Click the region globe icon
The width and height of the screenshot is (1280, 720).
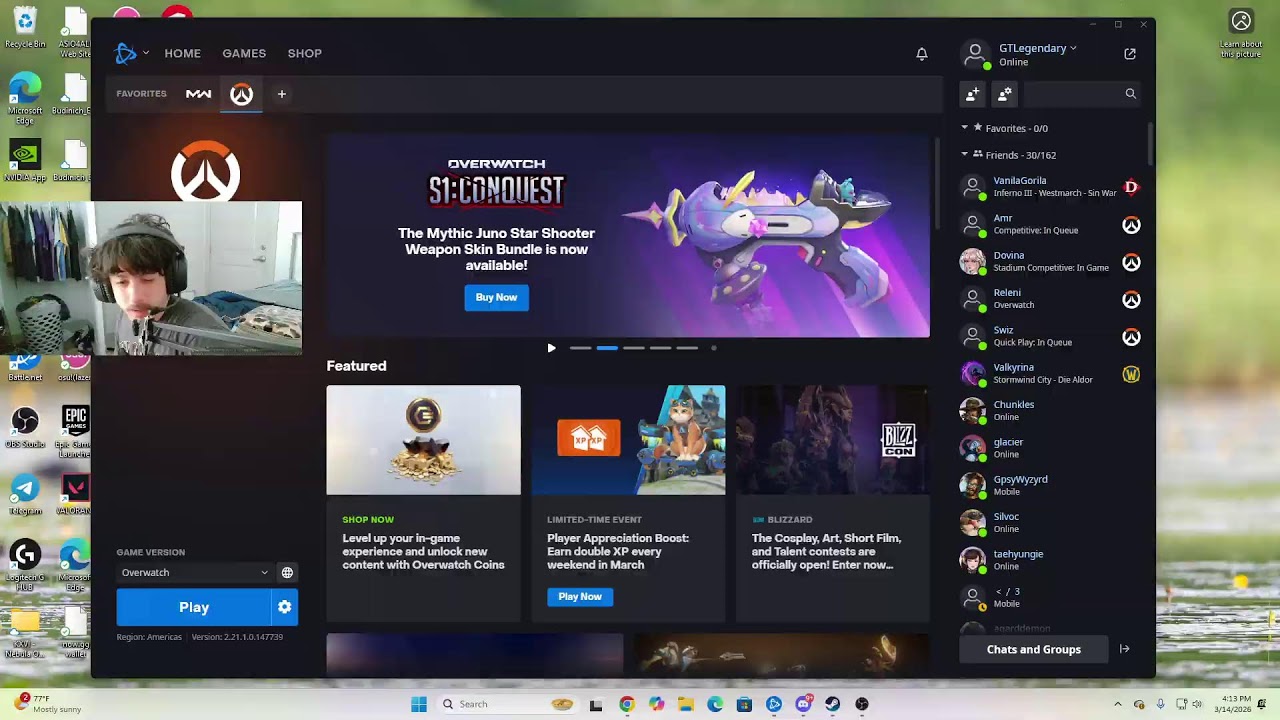(287, 573)
